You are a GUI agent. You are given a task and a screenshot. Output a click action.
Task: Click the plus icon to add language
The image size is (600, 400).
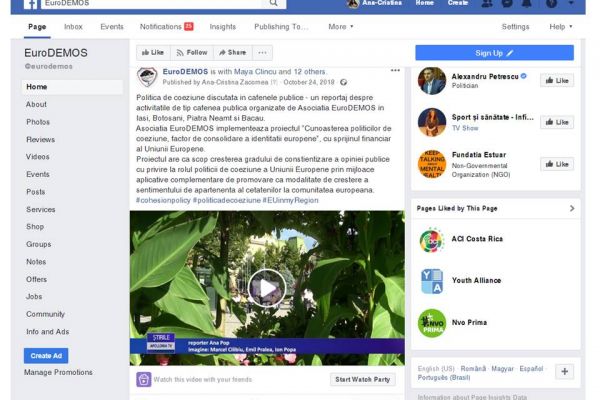point(564,372)
